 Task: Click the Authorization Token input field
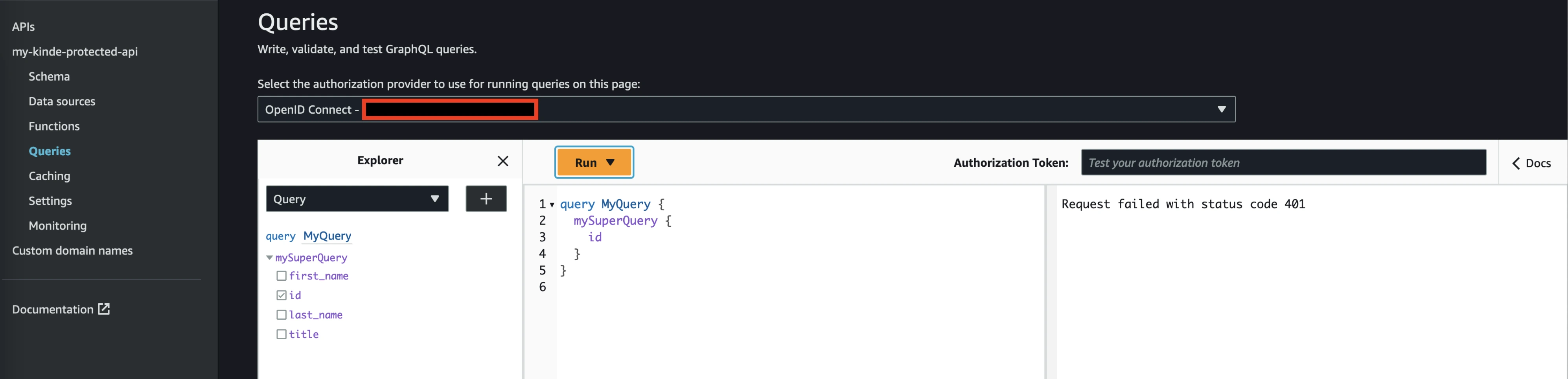[1283, 162]
